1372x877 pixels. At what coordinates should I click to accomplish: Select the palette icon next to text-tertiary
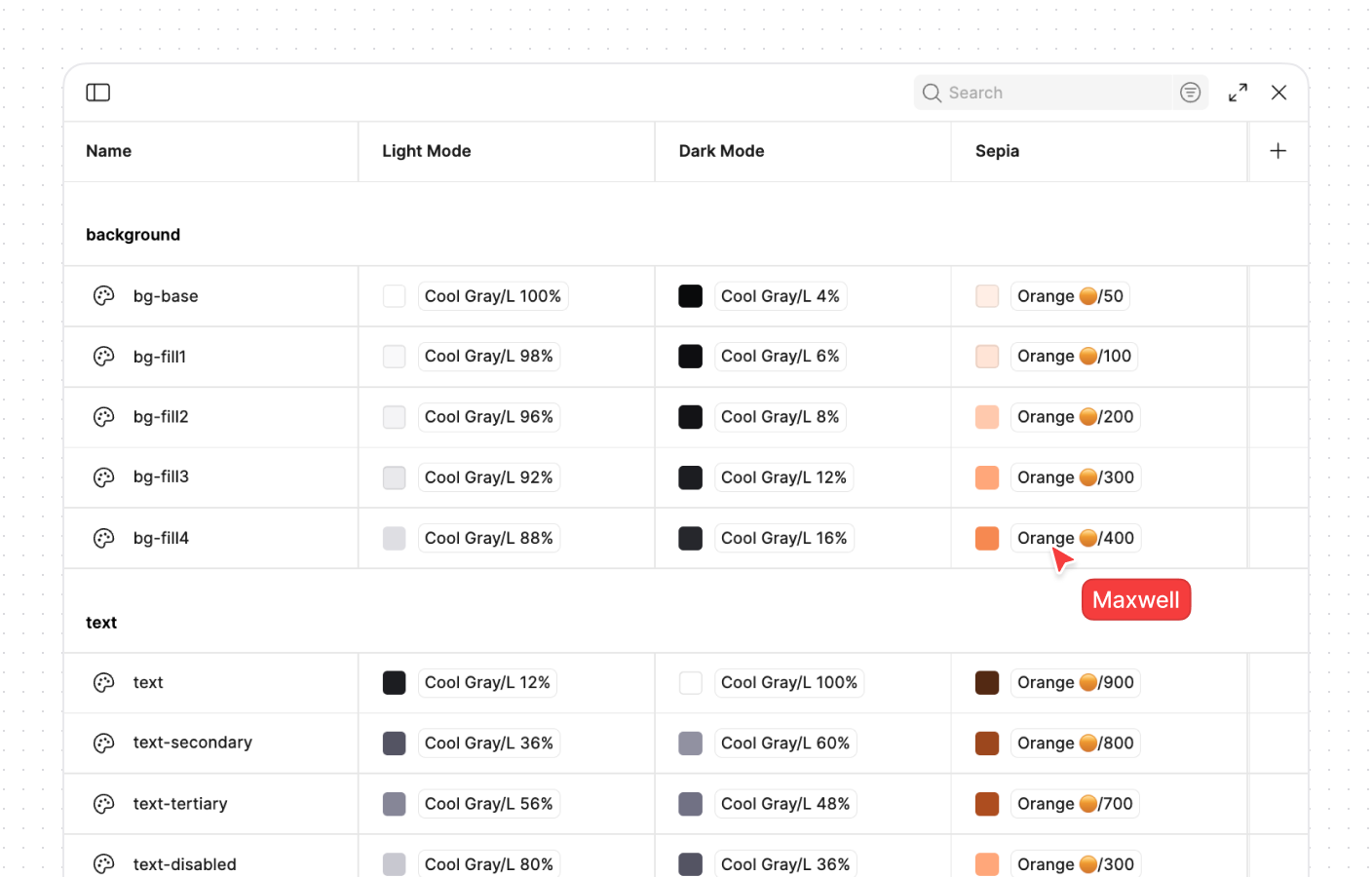tap(103, 803)
